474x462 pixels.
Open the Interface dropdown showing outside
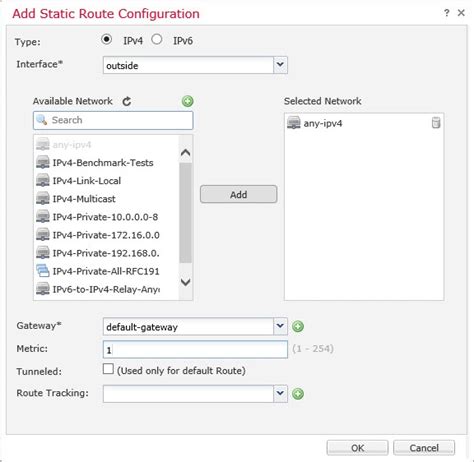[x=195, y=65]
